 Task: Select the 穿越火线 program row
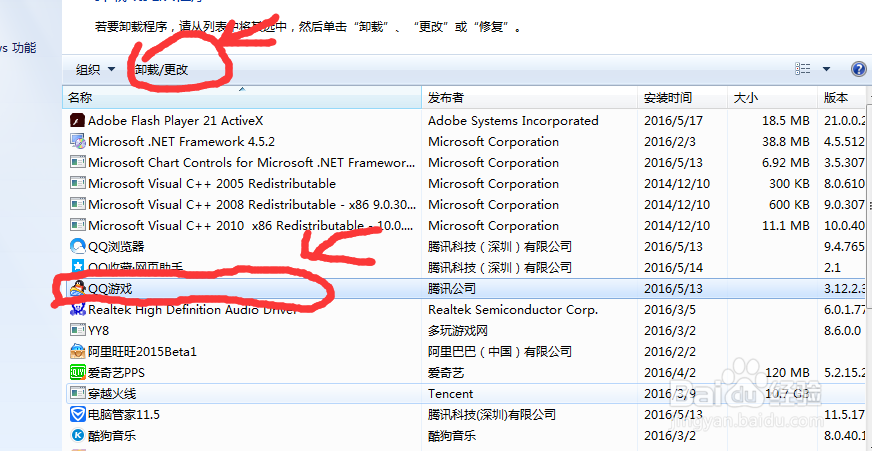(112, 393)
